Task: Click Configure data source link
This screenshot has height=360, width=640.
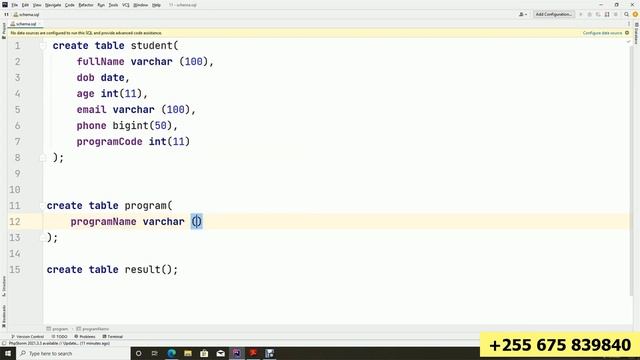Action: 602,33
